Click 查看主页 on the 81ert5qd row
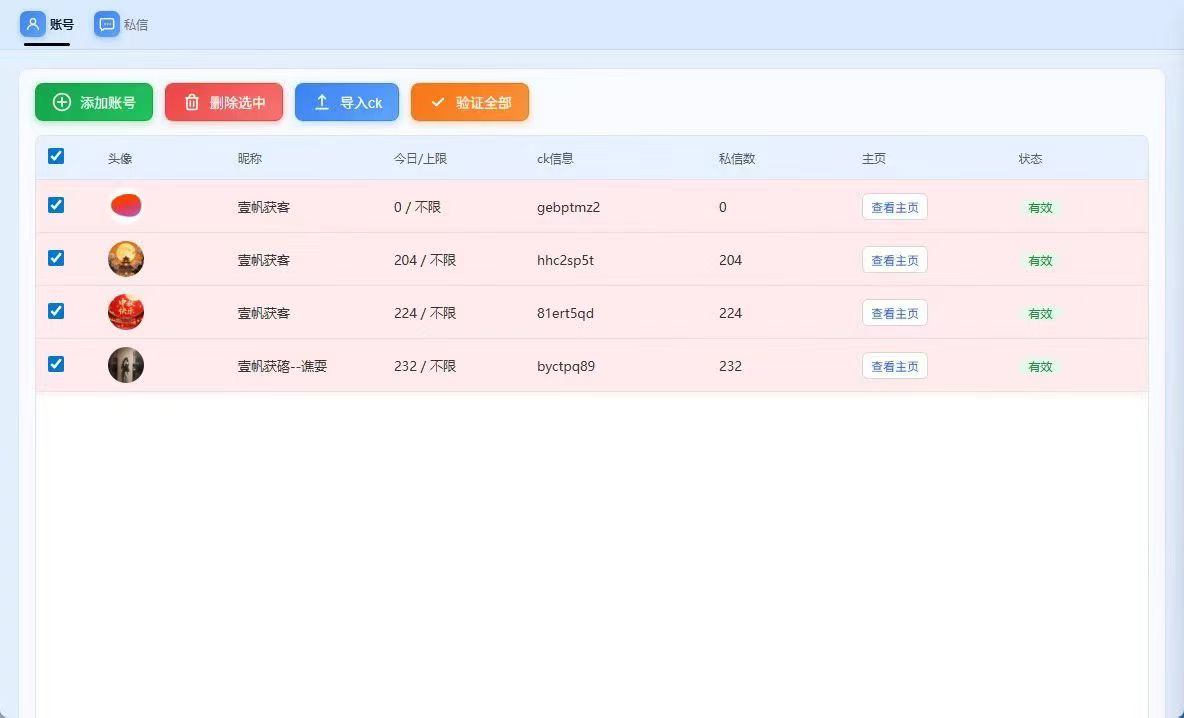 click(893, 312)
